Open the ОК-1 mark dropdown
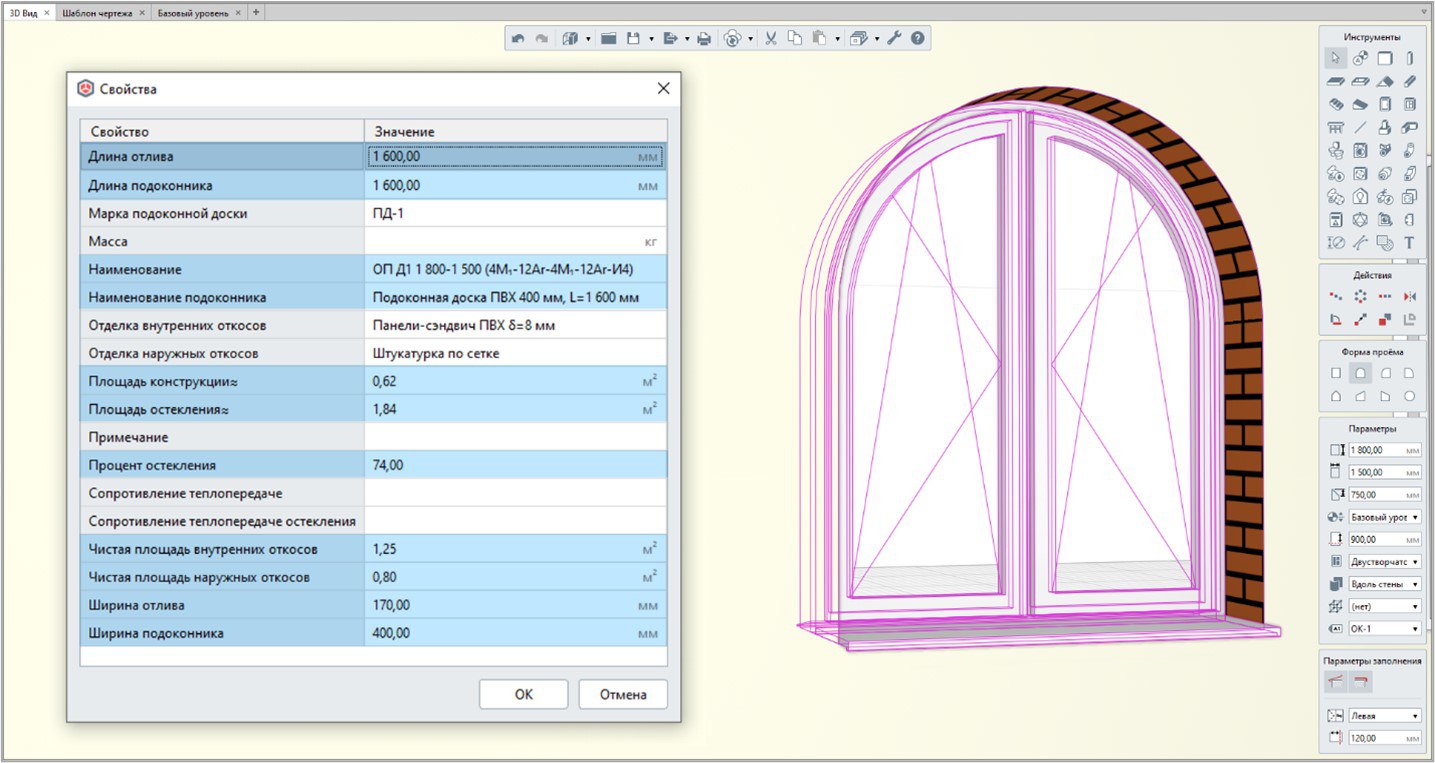Viewport: 1435px width, 763px height. pos(1385,628)
